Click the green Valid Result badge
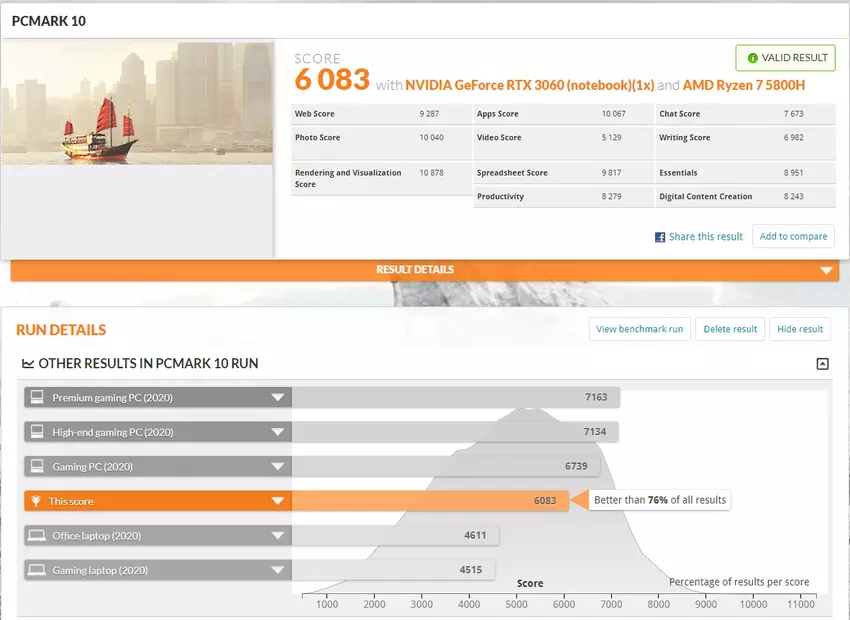 (x=785, y=58)
